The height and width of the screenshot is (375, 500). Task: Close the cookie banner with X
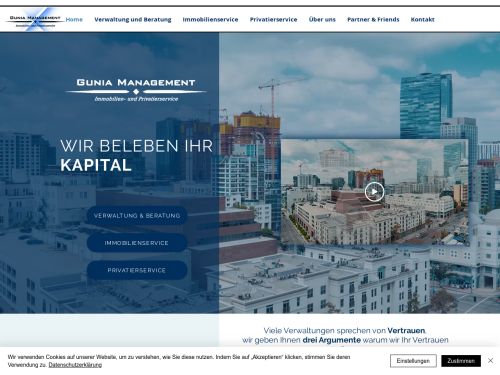click(490, 361)
